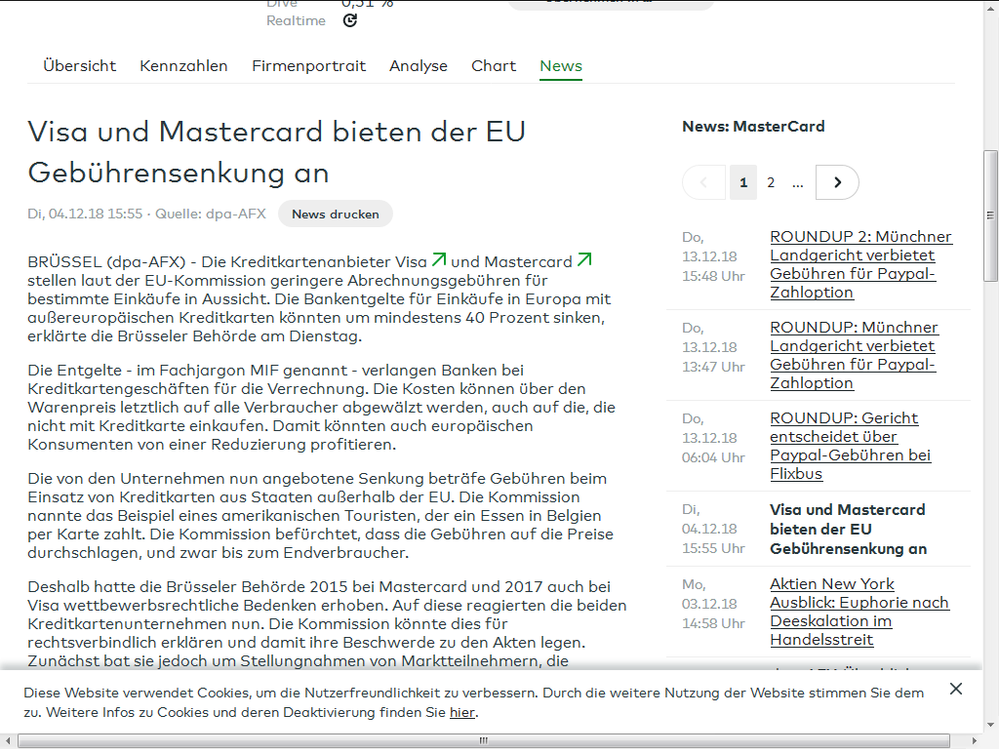999x749 pixels.
Task: Open the Analyse section
Action: coord(418,66)
